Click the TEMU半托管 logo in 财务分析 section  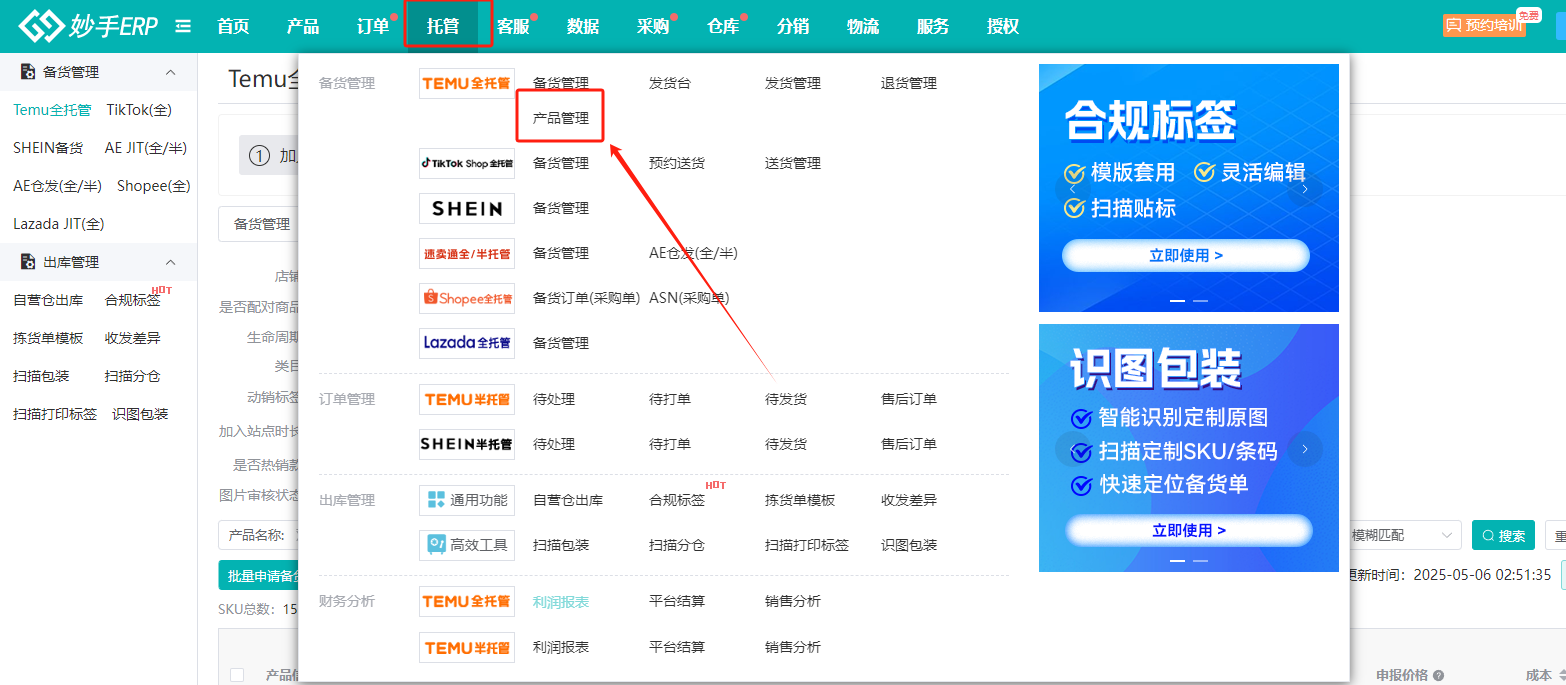(x=467, y=647)
